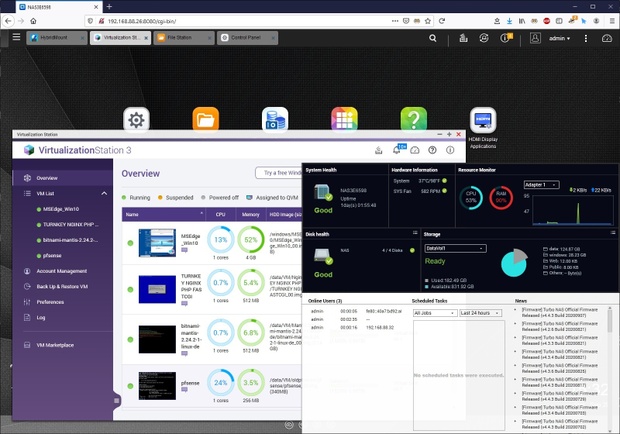The width and height of the screenshot is (620, 434).
Task: Switch to the Control Panel tab
Action: [x=247, y=38]
